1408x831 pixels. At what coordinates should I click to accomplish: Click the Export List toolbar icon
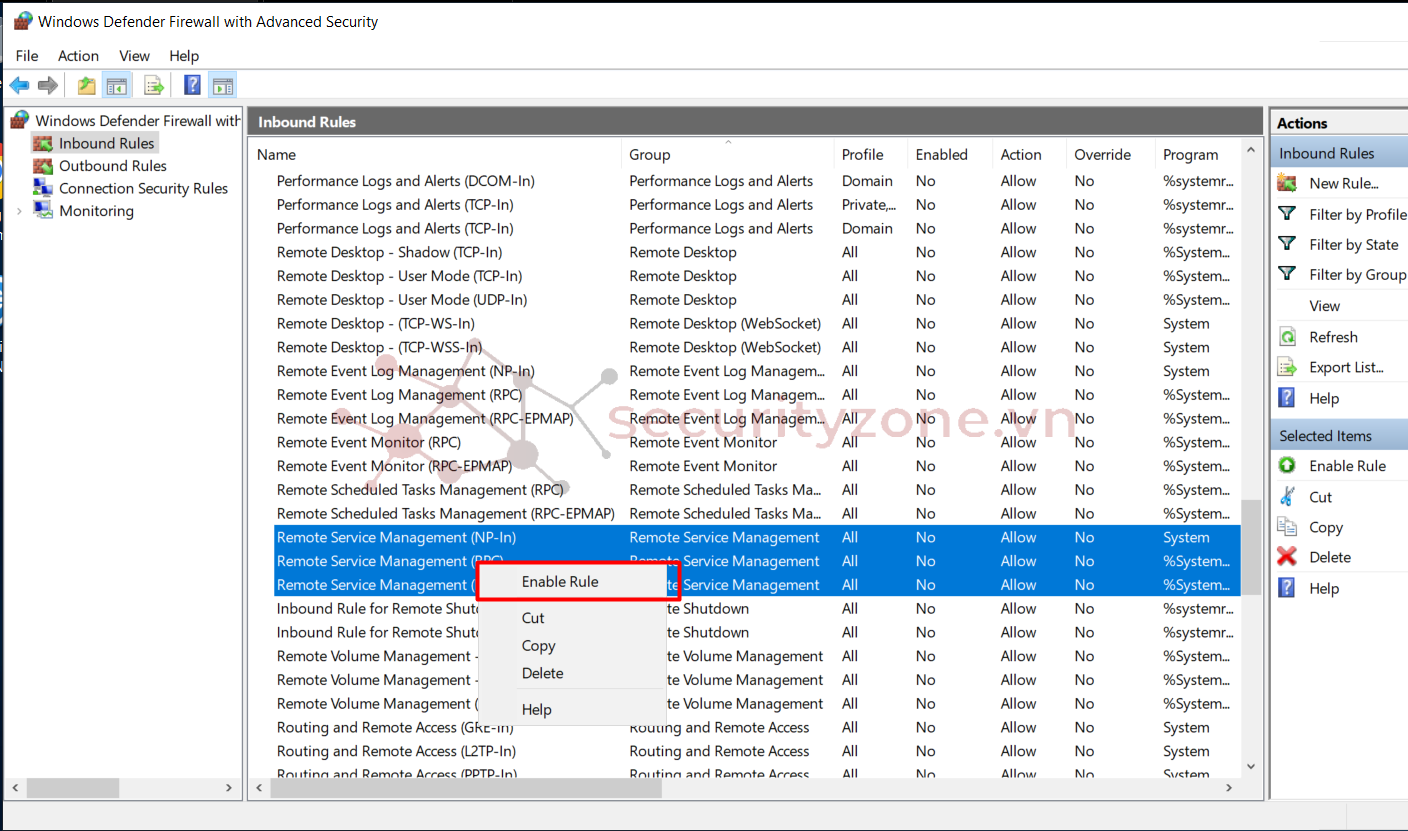coord(154,86)
